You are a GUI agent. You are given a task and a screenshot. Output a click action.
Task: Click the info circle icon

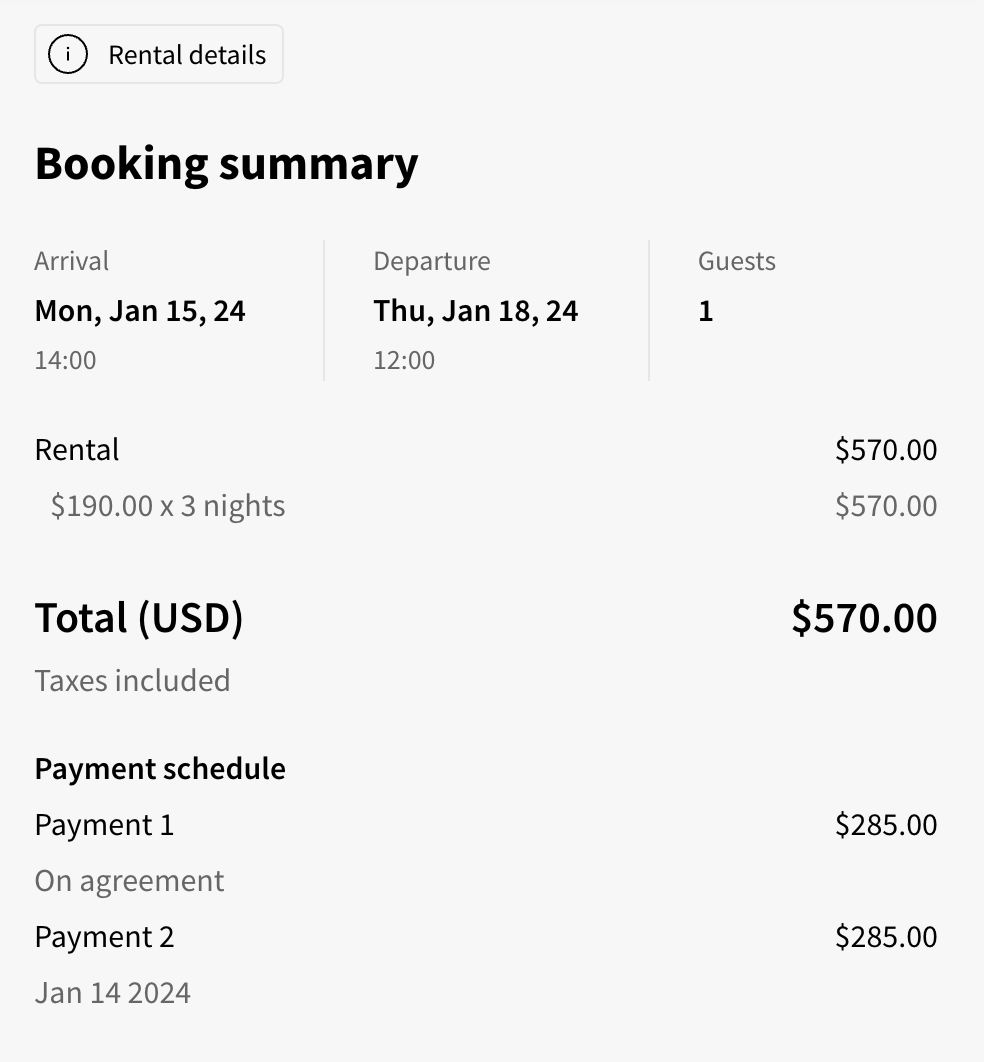pos(68,54)
